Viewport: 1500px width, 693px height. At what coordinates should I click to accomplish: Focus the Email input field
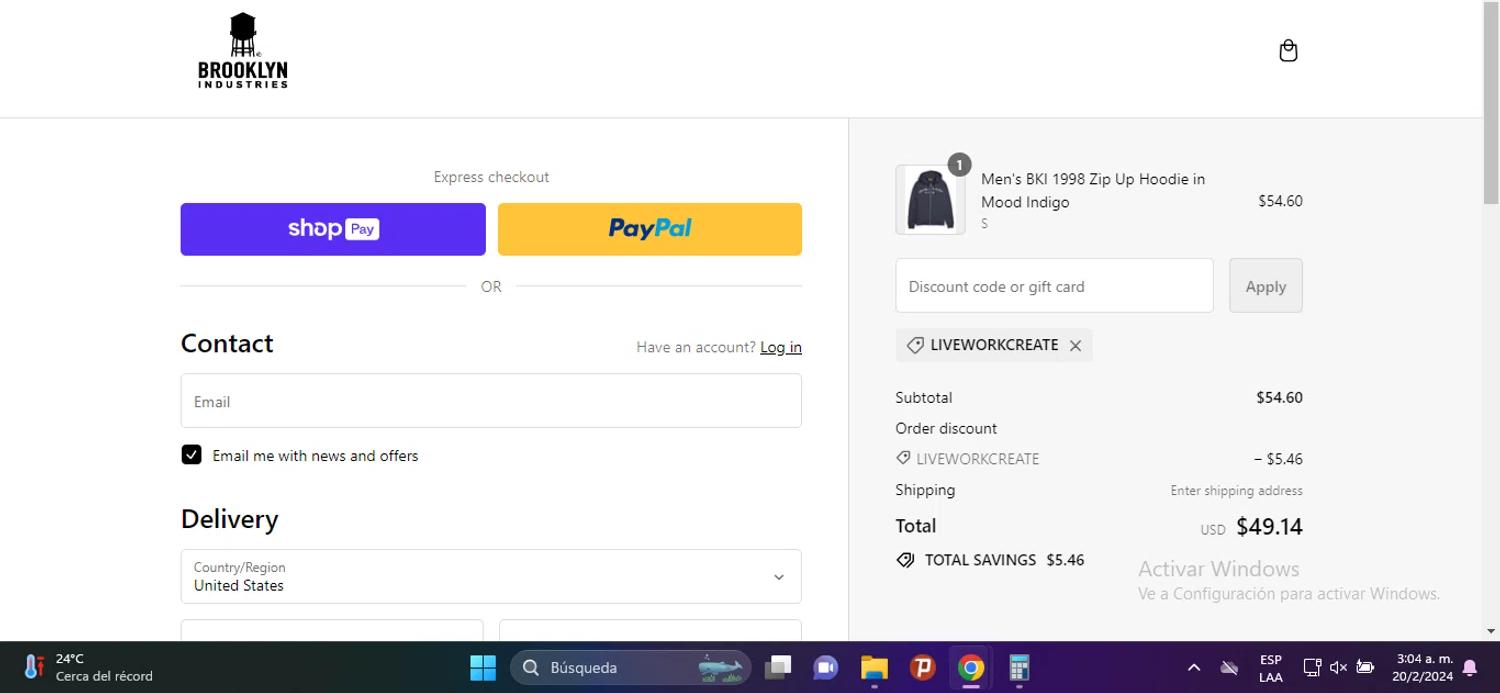(491, 401)
